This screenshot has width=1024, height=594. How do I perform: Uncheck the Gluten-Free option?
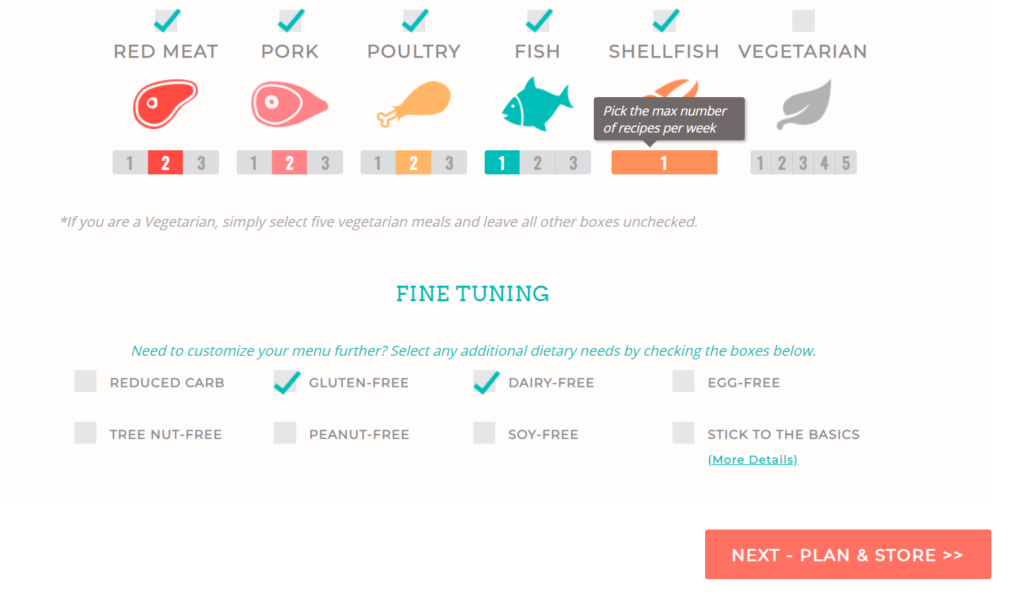point(285,381)
